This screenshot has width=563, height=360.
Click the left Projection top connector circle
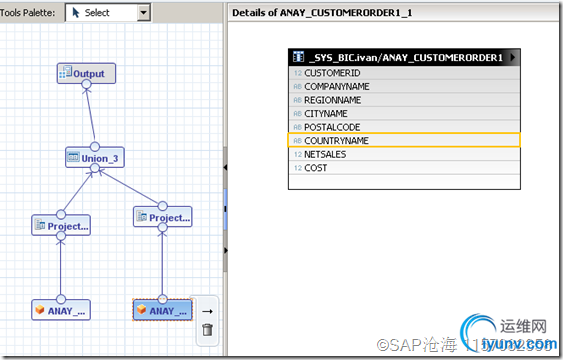coord(61,215)
